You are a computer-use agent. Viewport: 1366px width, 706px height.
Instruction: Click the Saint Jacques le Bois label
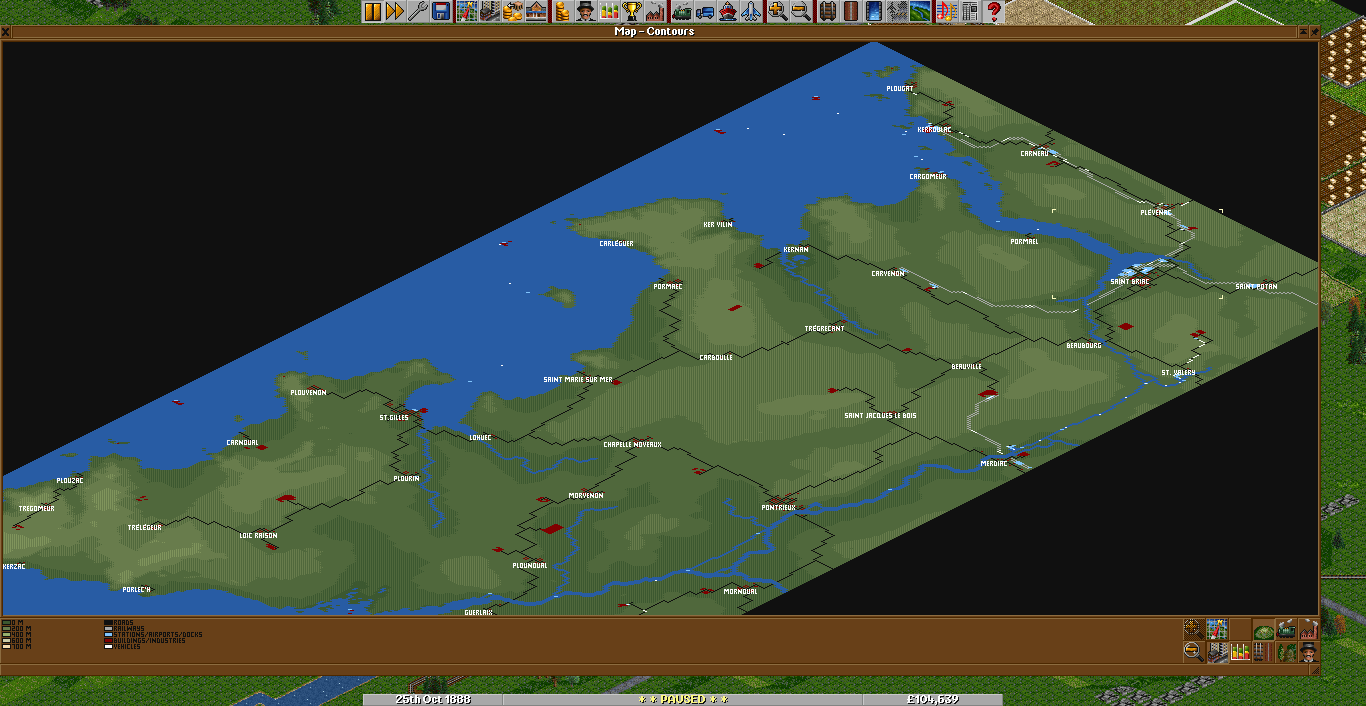(x=880, y=415)
